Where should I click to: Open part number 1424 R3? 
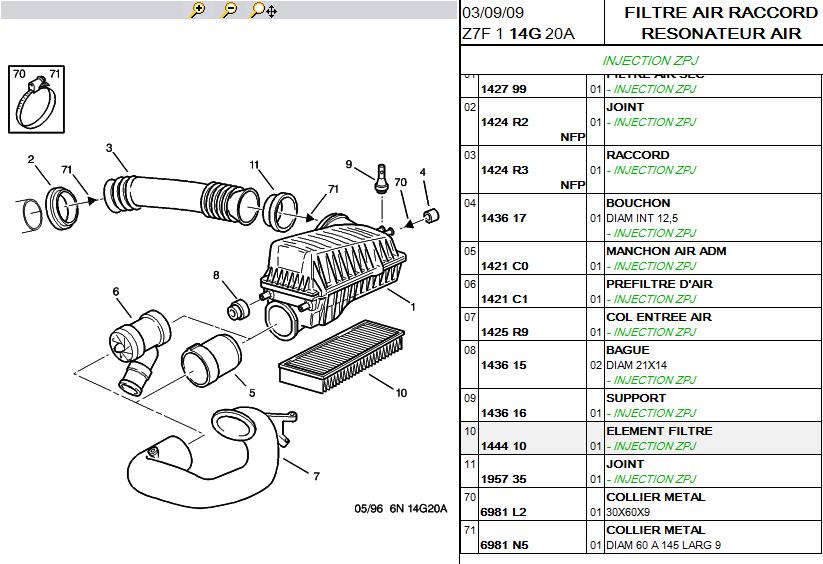click(x=505, y=170)
